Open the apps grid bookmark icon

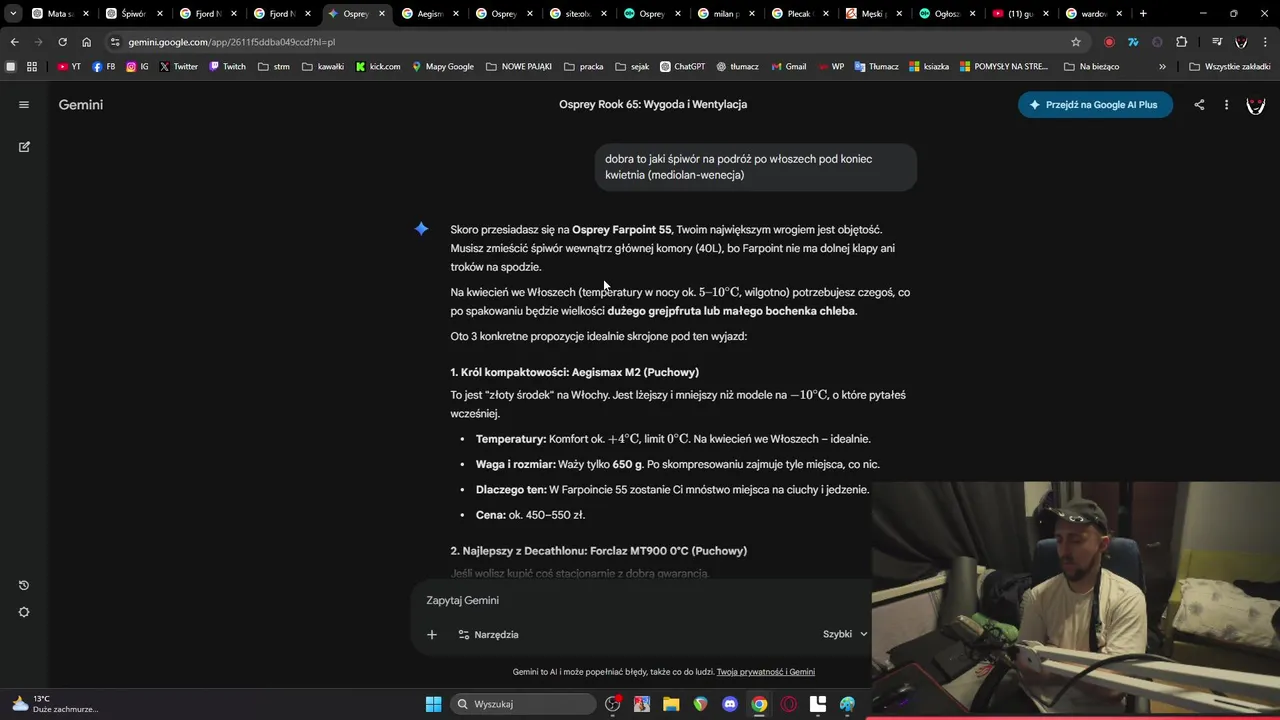[32, 66]
